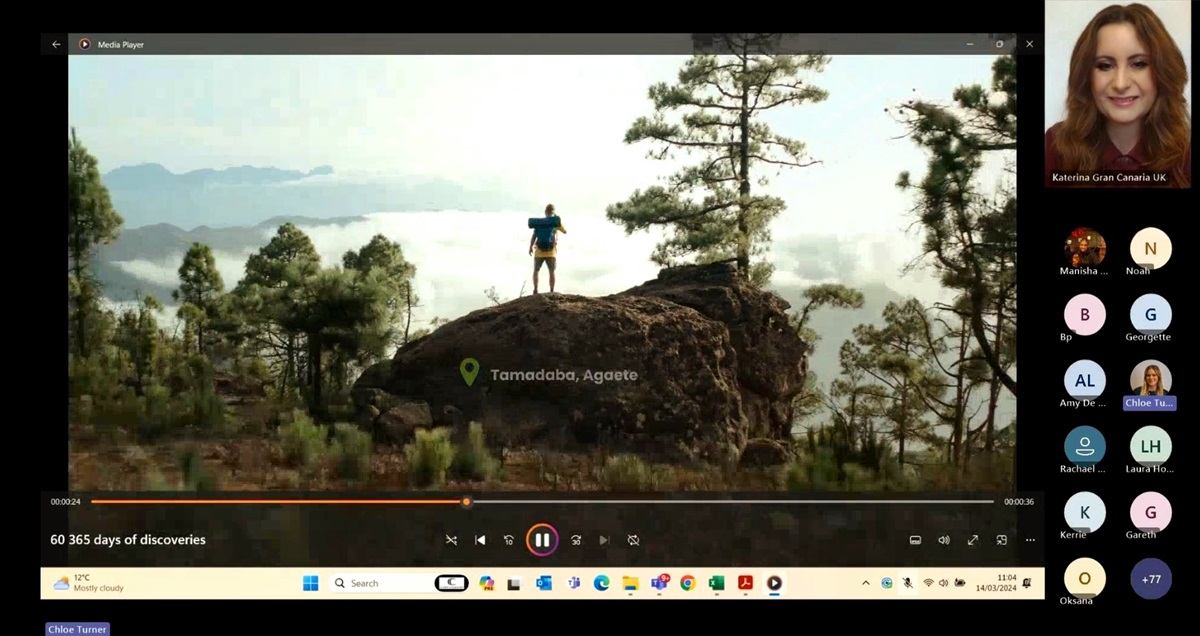This screenshot has width=1200, height=636.
Task: Go to the previous track
Action: (480, 540)
